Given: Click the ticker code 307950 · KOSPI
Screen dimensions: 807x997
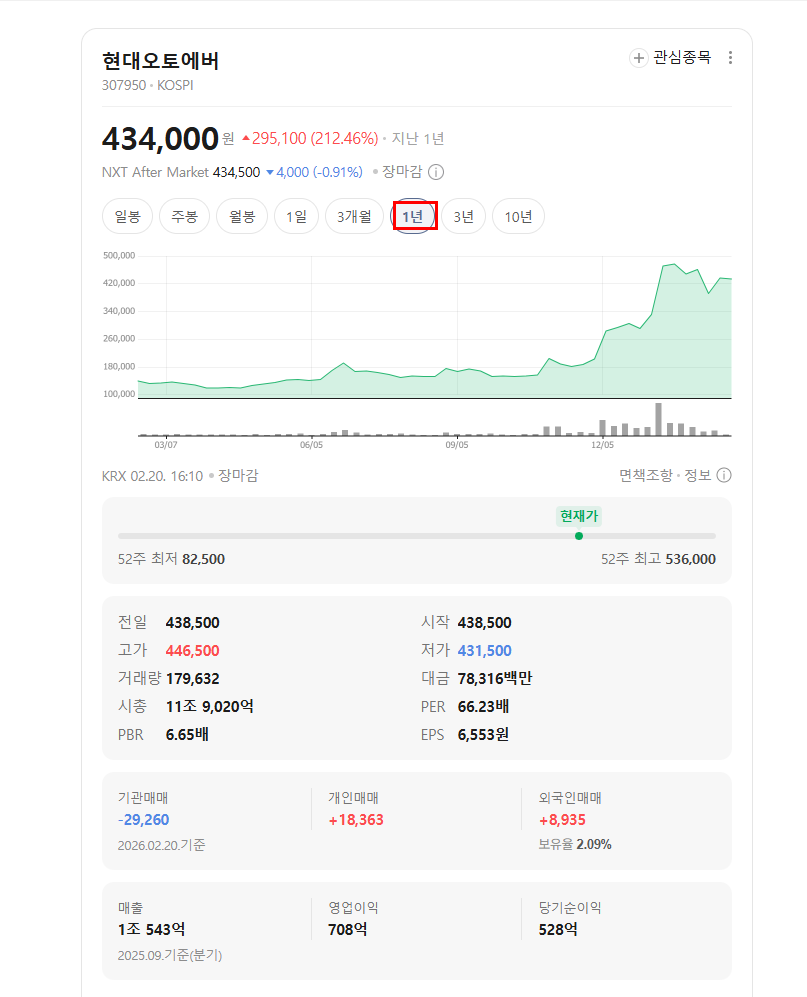Looking at the screenshot, I should click(x=148, y=85).
